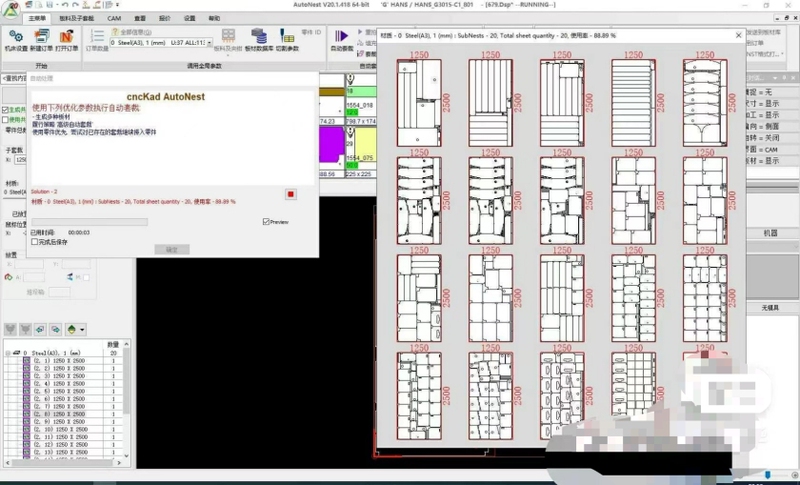800x485 pixels.
Task: Open the CAM ribbon tab
Action: tap(114, 18)
